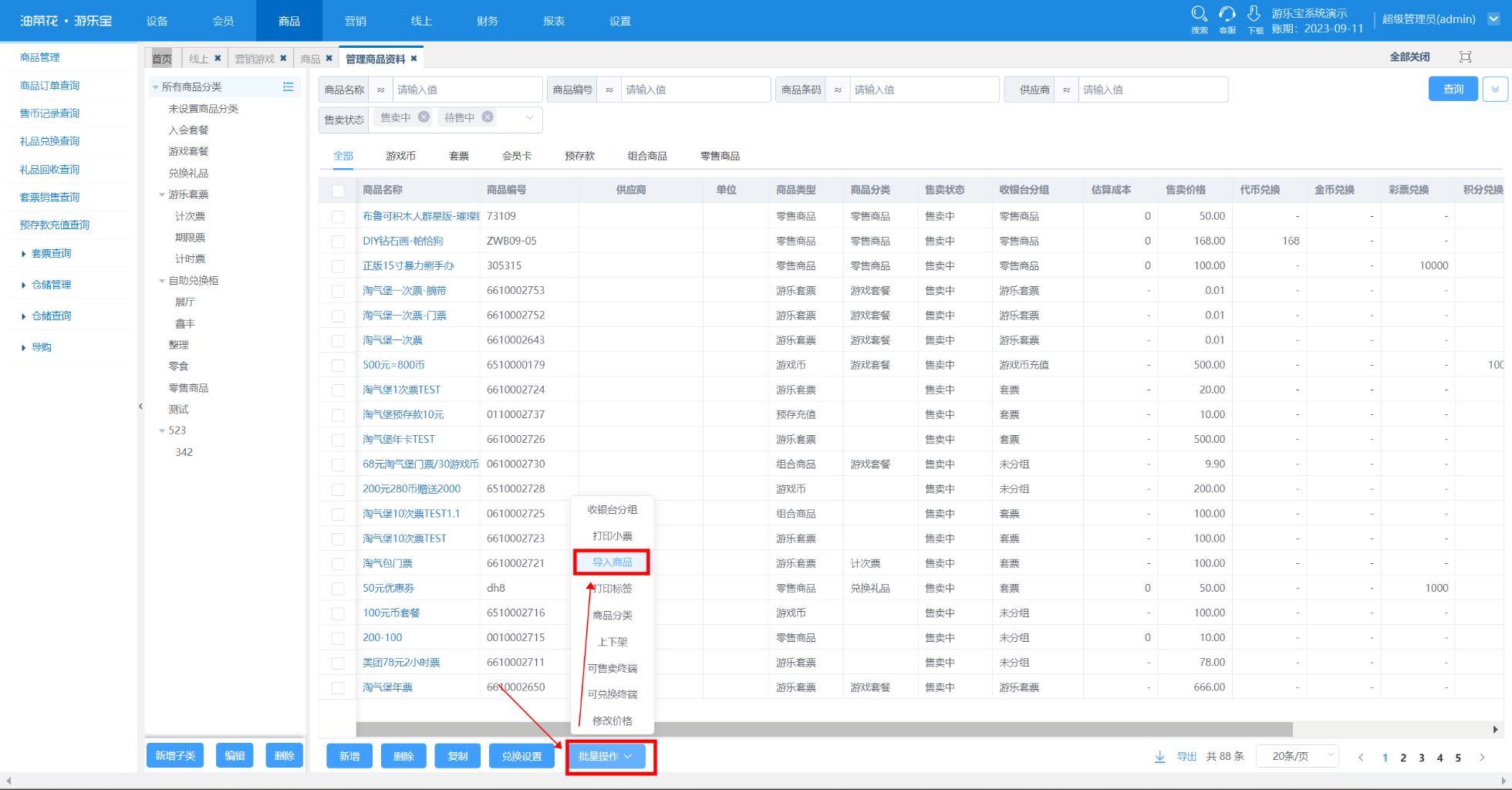Click the export download icon

point(1159,756)
